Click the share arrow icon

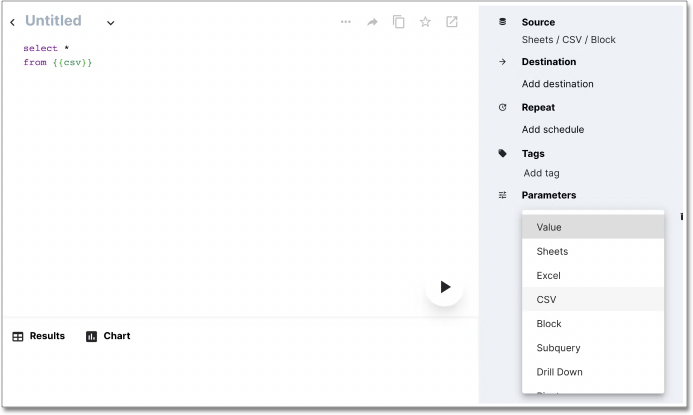click(x=372, y=22)
